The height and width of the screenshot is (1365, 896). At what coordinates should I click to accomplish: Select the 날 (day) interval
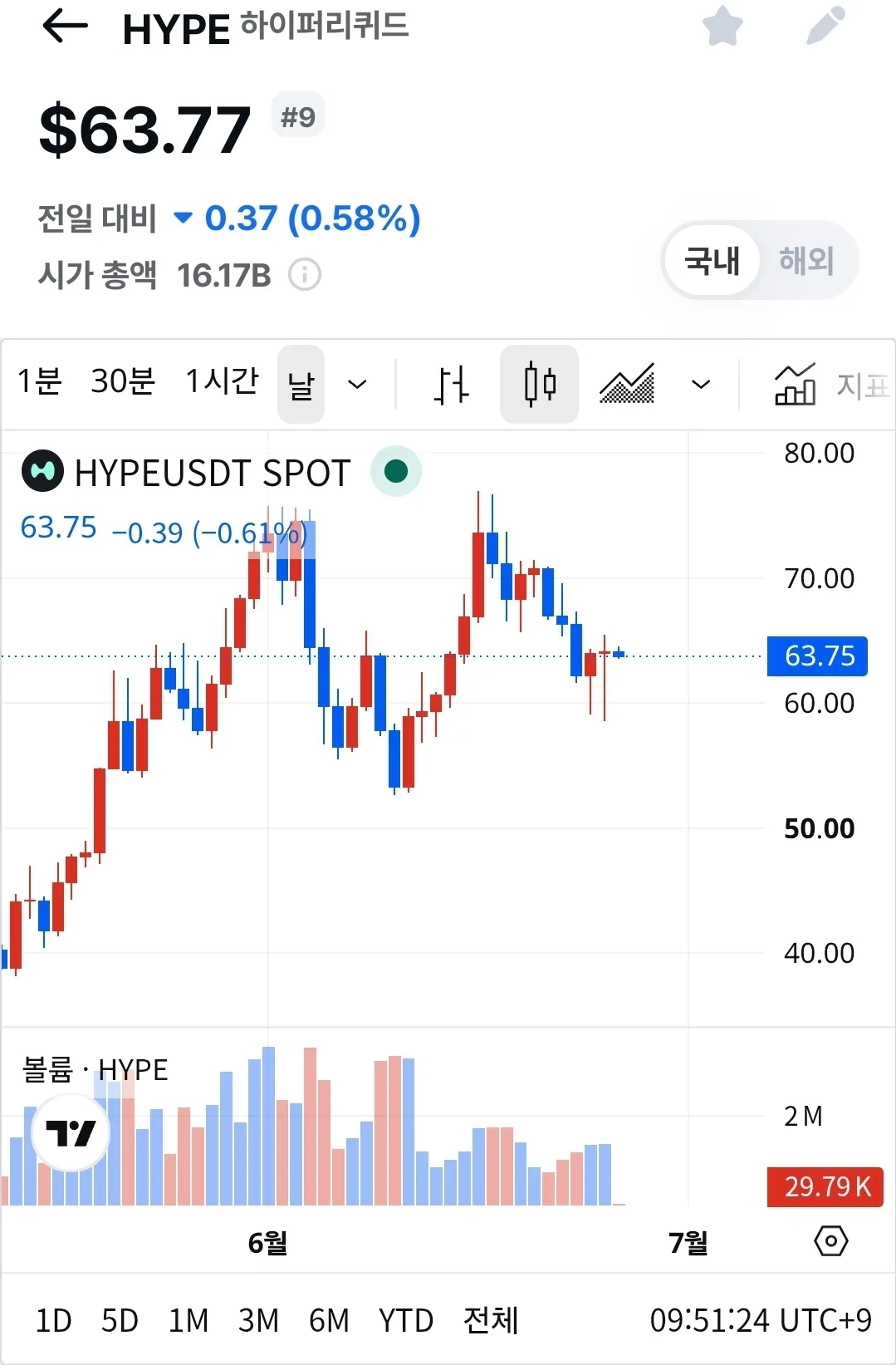(x=301, y=385)
